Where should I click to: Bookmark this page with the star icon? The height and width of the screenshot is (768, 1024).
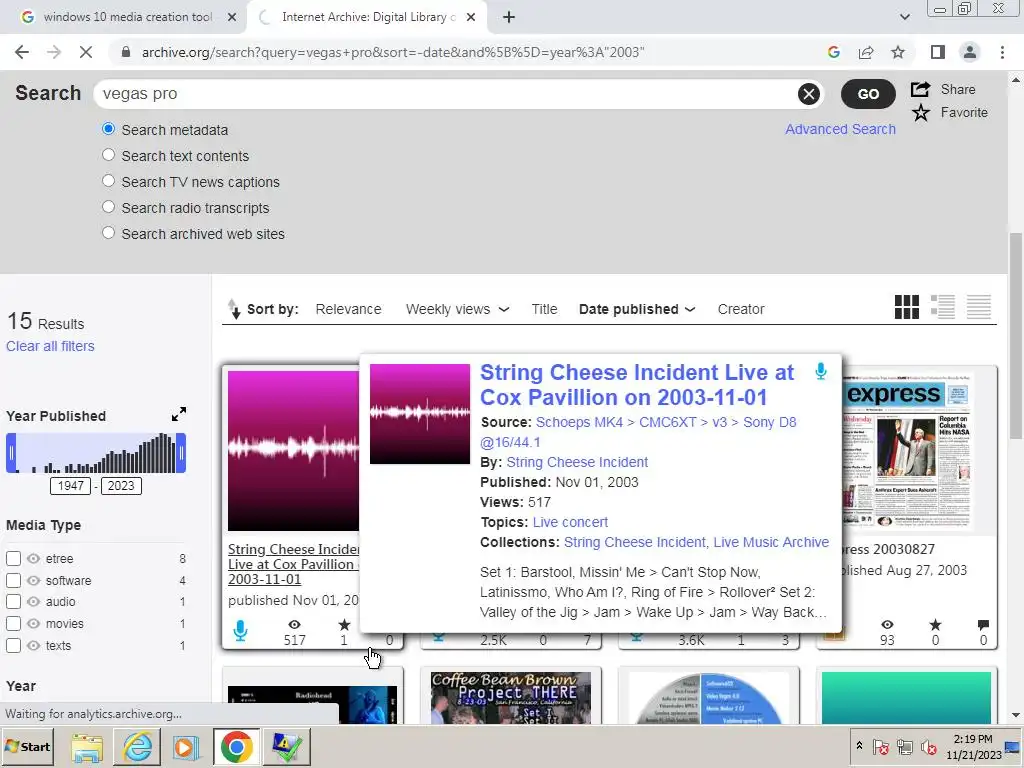(x=898, y=52)
